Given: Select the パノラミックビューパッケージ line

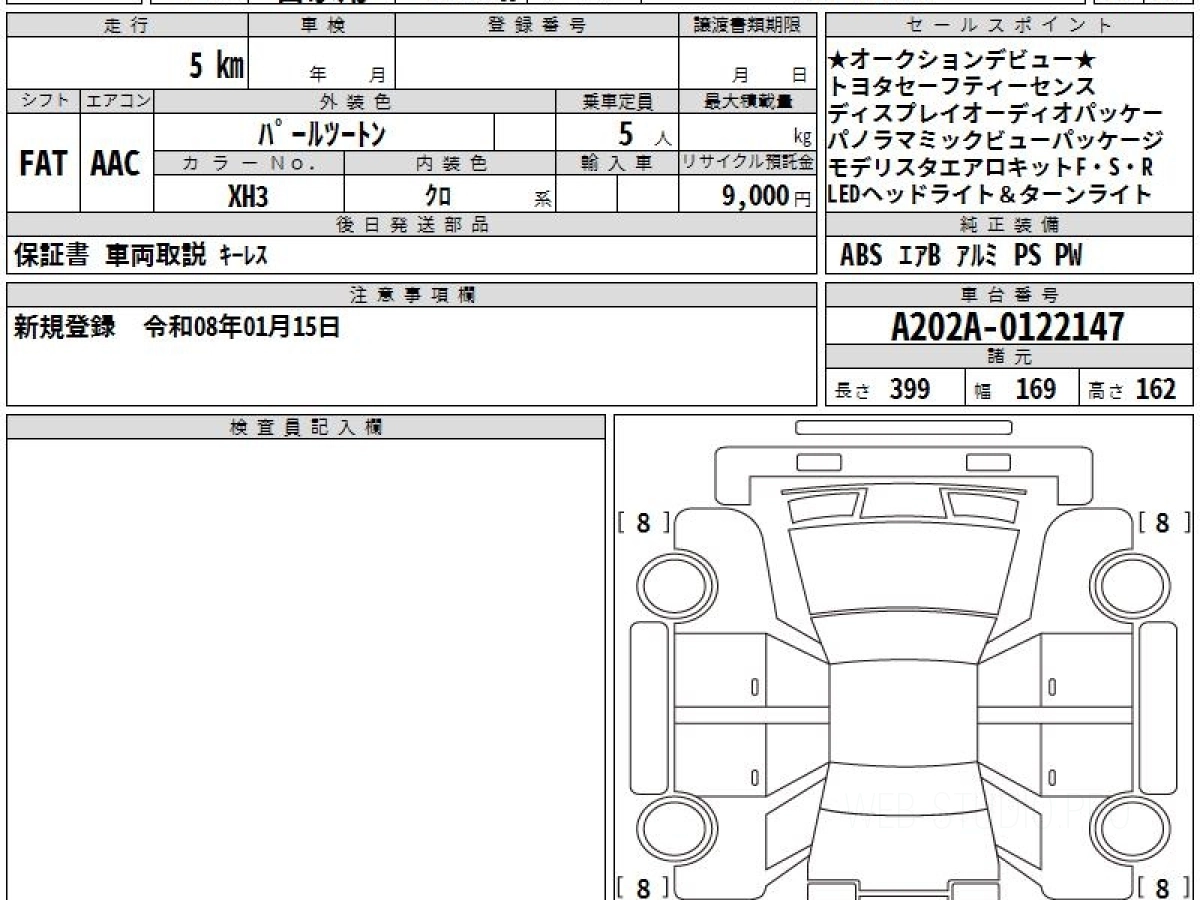Looking at the screenshot, I should (996, 141).
